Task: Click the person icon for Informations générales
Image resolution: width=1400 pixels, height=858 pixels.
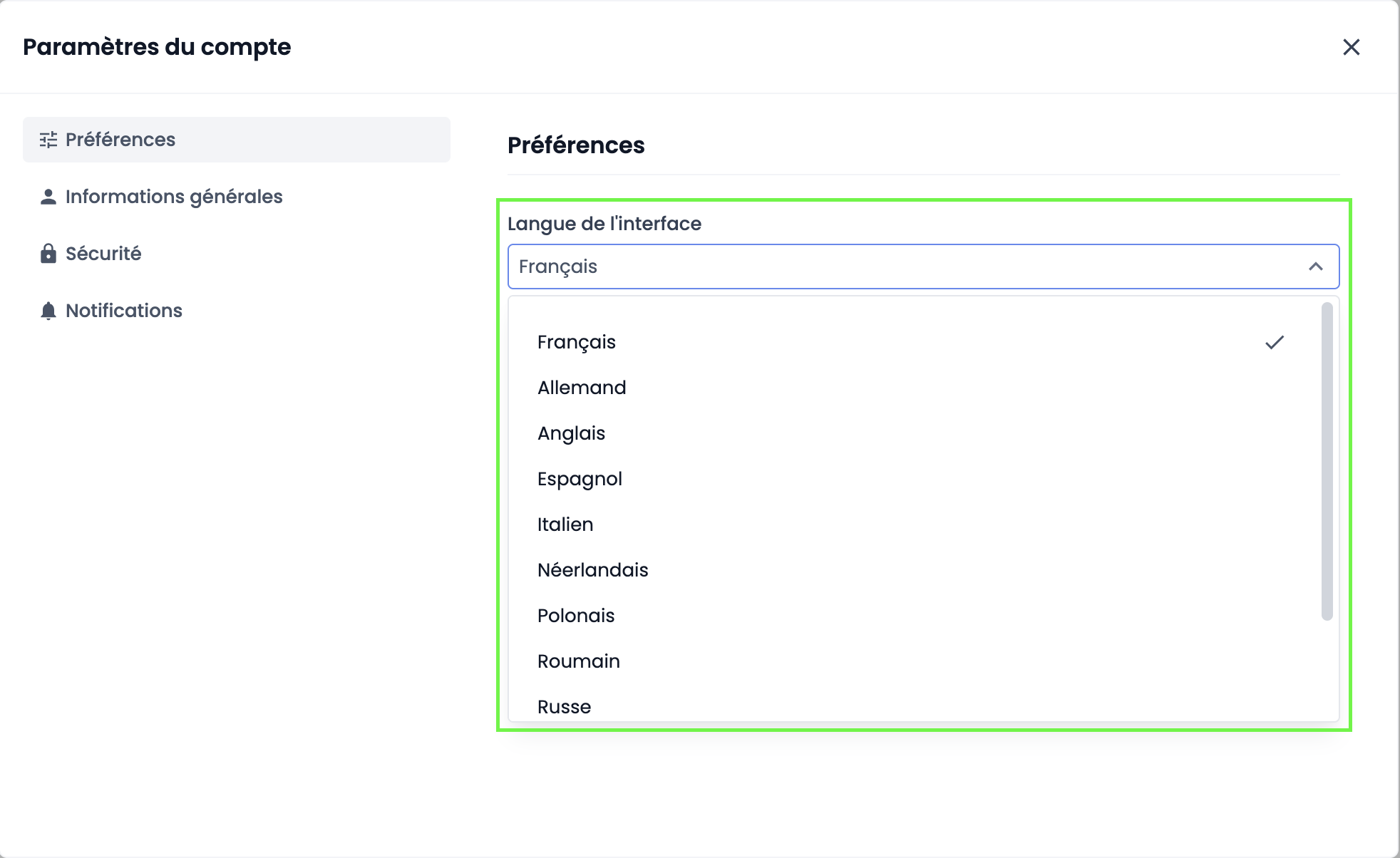Action: click(48, 197)
